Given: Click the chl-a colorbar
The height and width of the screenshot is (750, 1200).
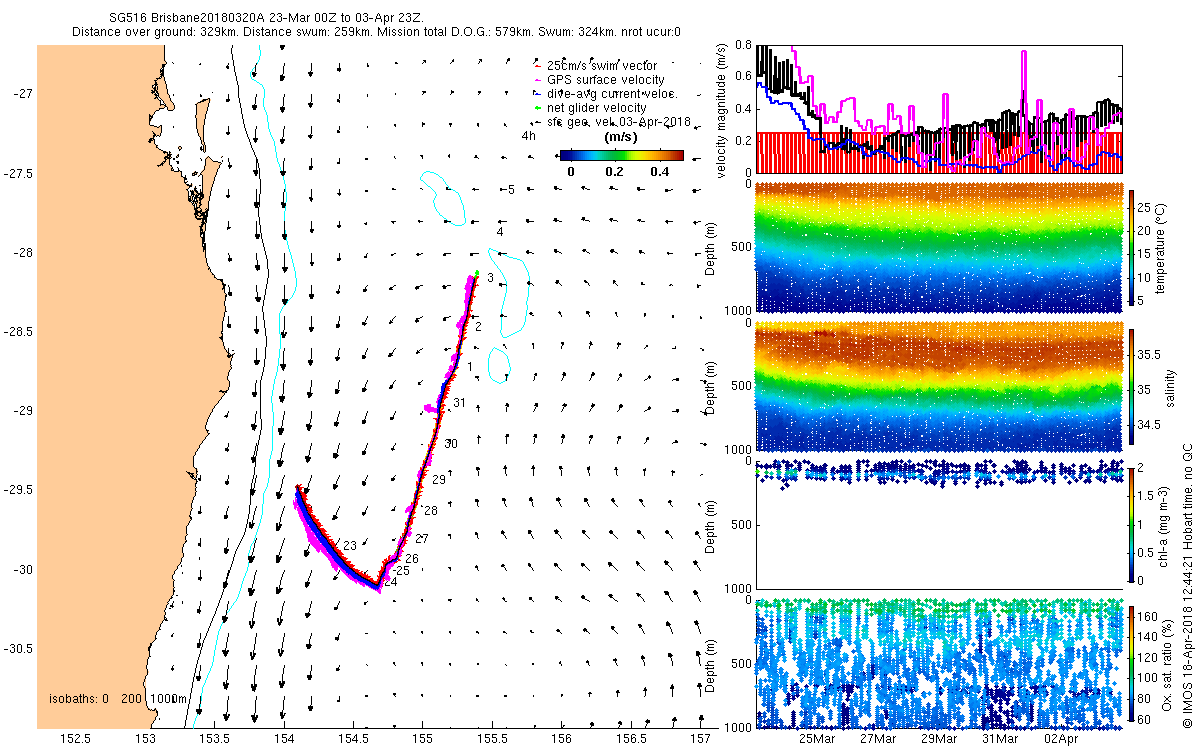Looking at the screenshot, I should (1133, 524).
